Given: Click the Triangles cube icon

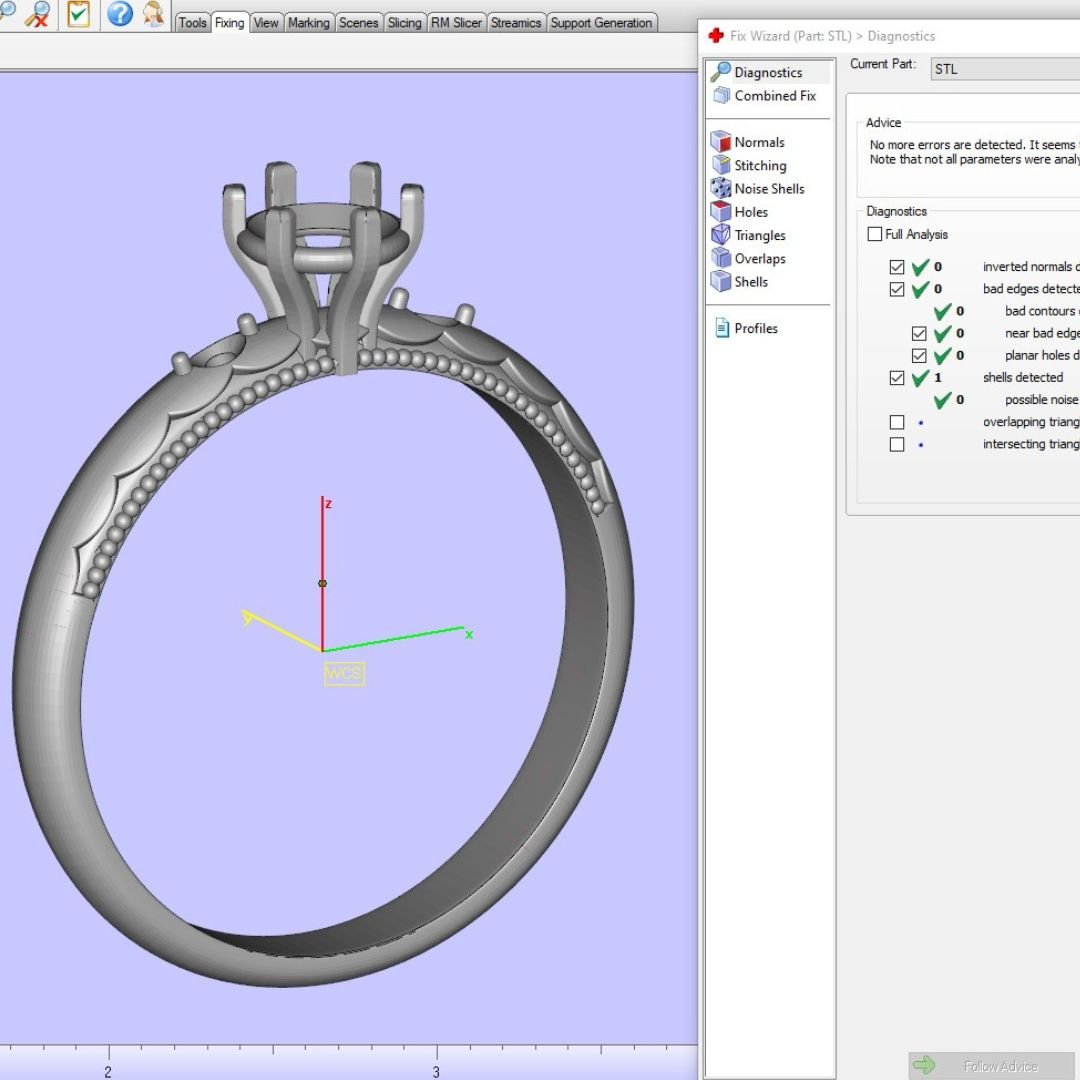Looking at the screenshot, I should click(720, 234).
